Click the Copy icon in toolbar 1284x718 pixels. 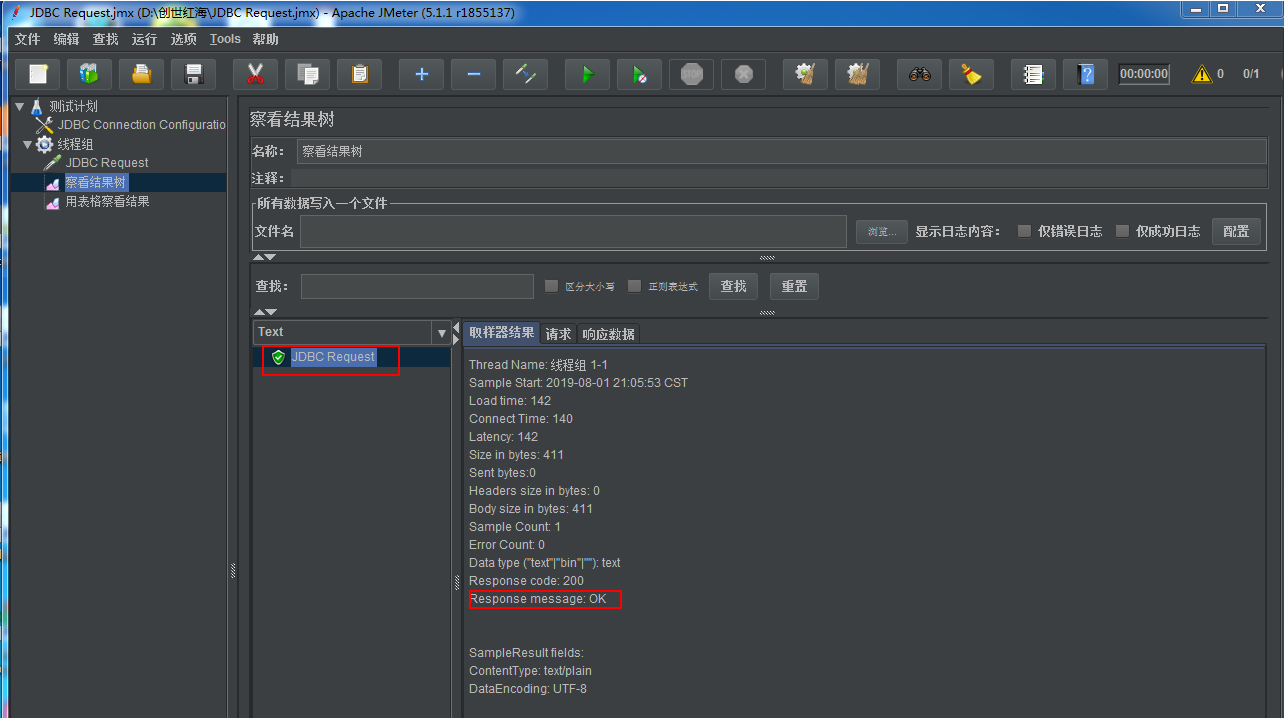(308, 74)
